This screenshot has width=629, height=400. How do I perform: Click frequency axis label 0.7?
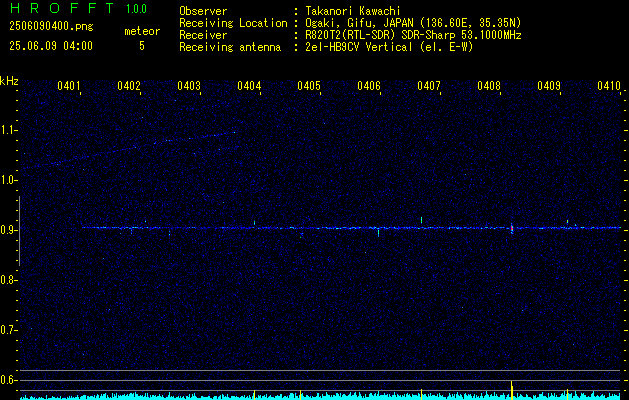(x=8, y=330)
